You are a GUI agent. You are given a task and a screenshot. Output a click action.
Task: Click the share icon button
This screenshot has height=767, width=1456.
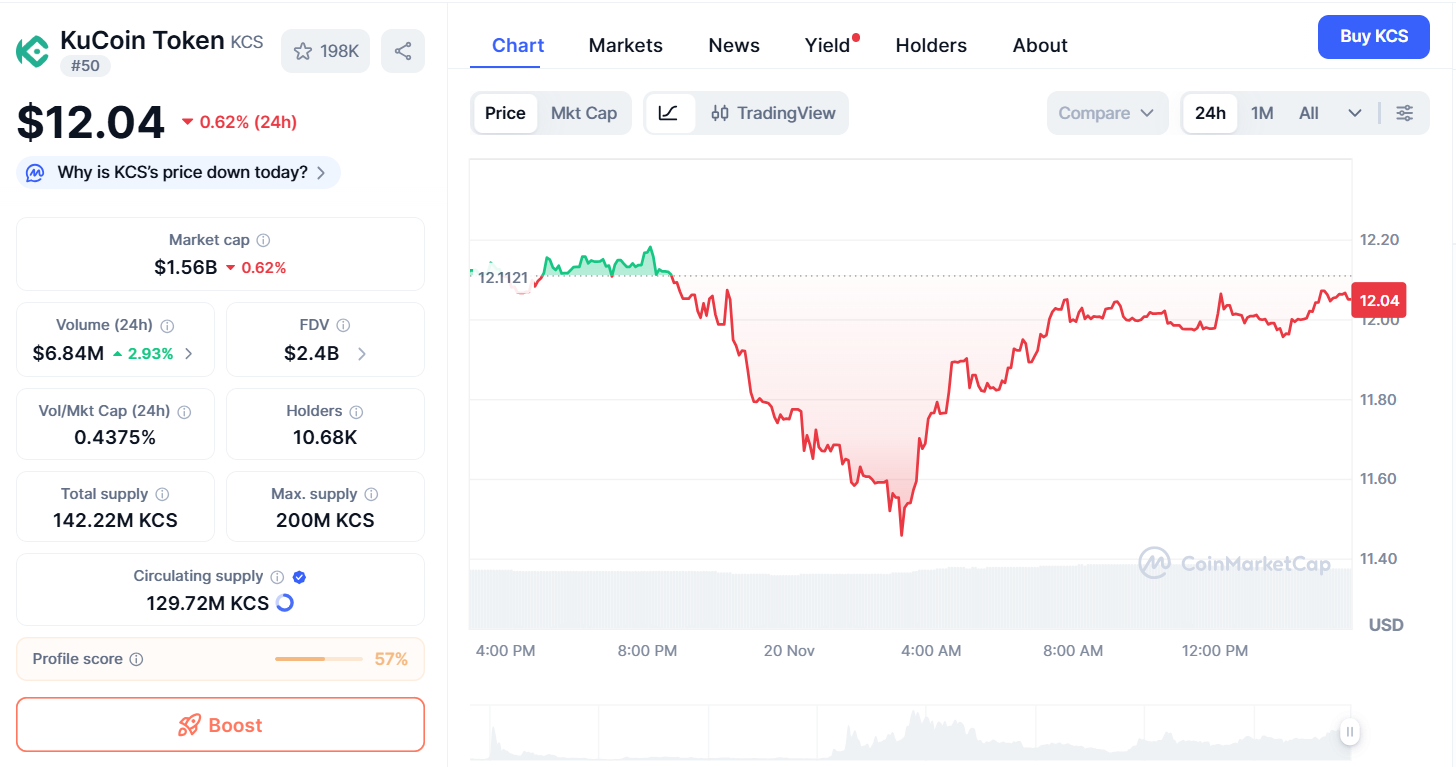pos(403,51)
